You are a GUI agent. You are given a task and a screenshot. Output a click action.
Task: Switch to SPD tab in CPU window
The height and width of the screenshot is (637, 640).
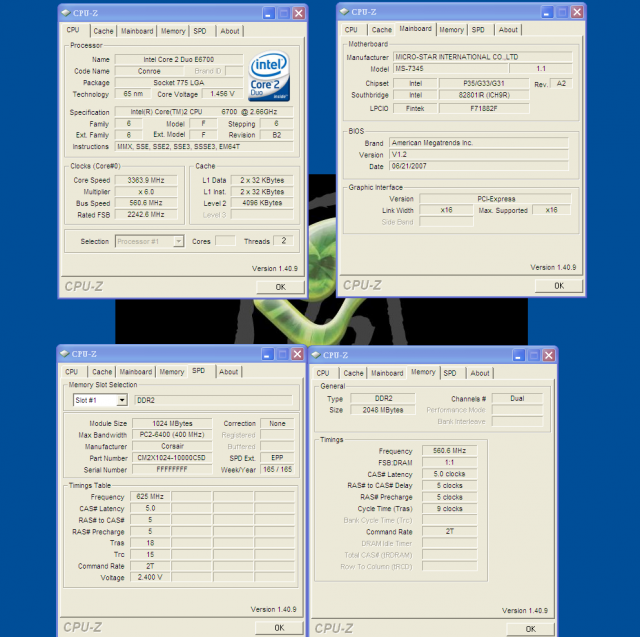pyautogui.click(x=200, y=31)
